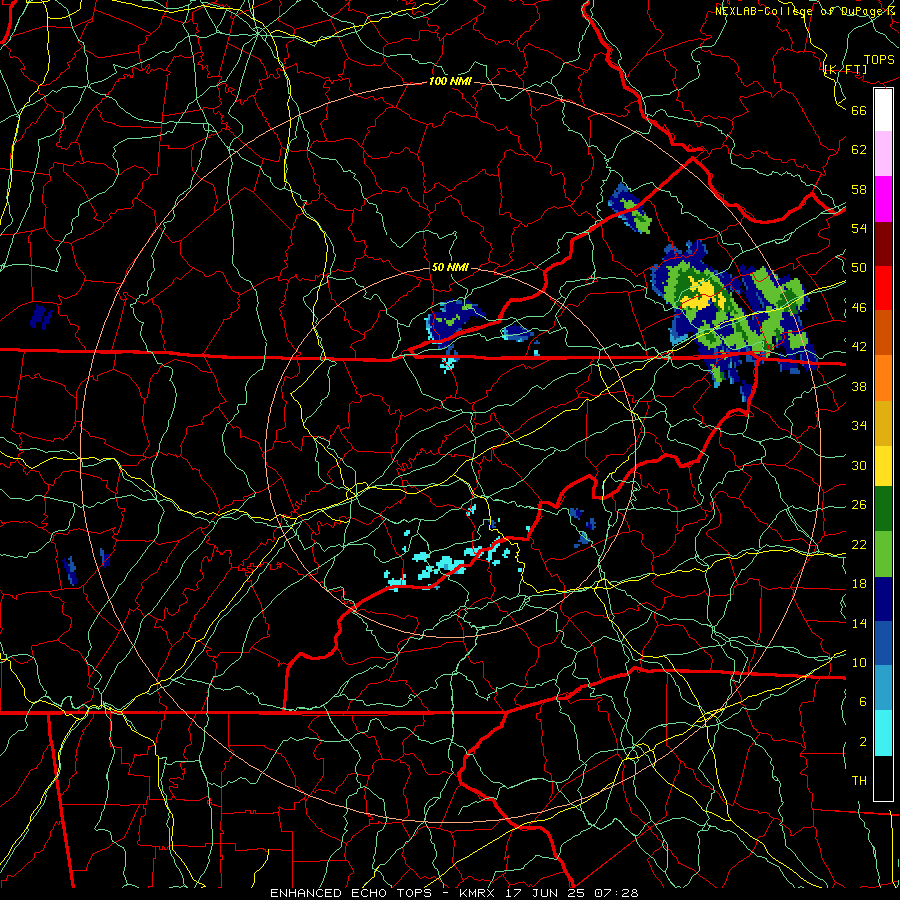Click the two small blue echoes in the southwest

(x=86, y=567)
